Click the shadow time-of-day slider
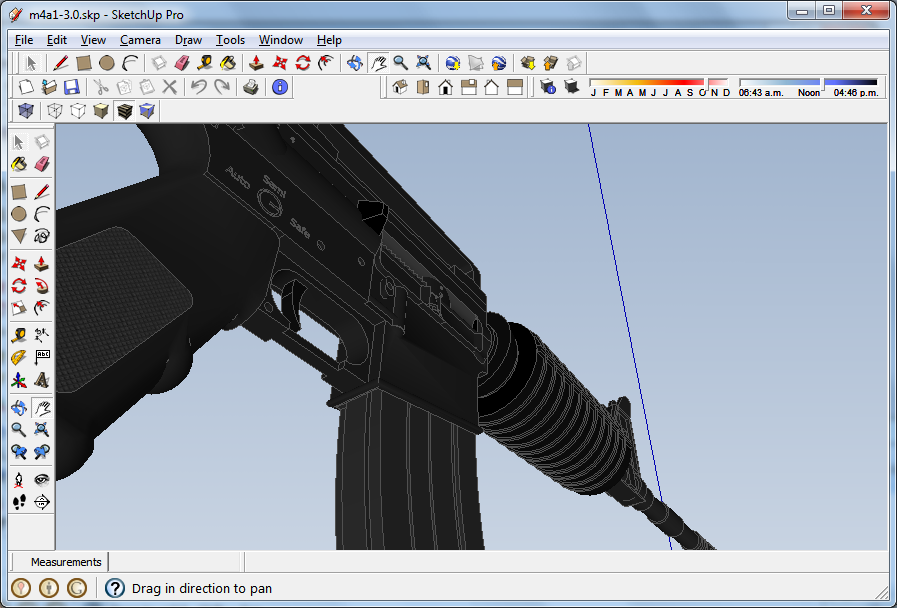 [x=808, y=82]
